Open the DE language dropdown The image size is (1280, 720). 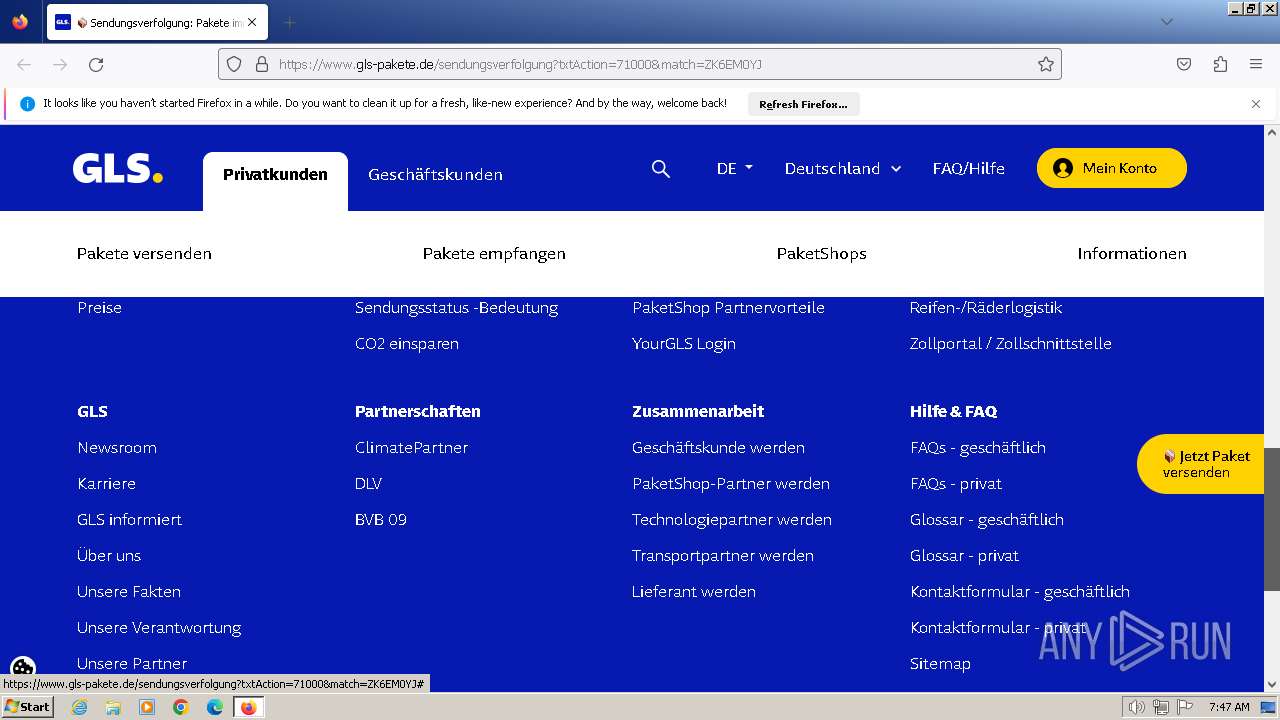tap(735, 168)
